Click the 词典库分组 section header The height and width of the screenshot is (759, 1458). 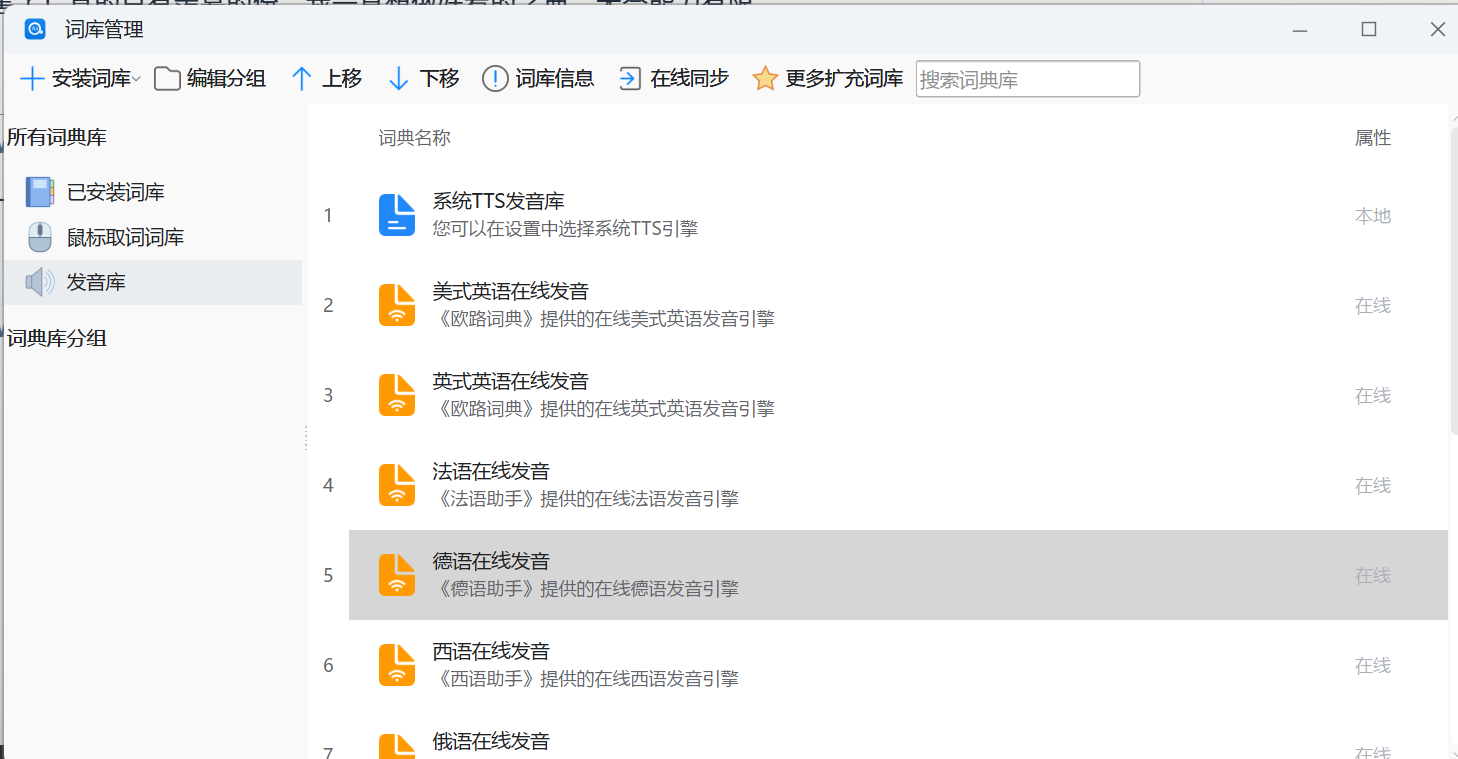tap(57, 338)
